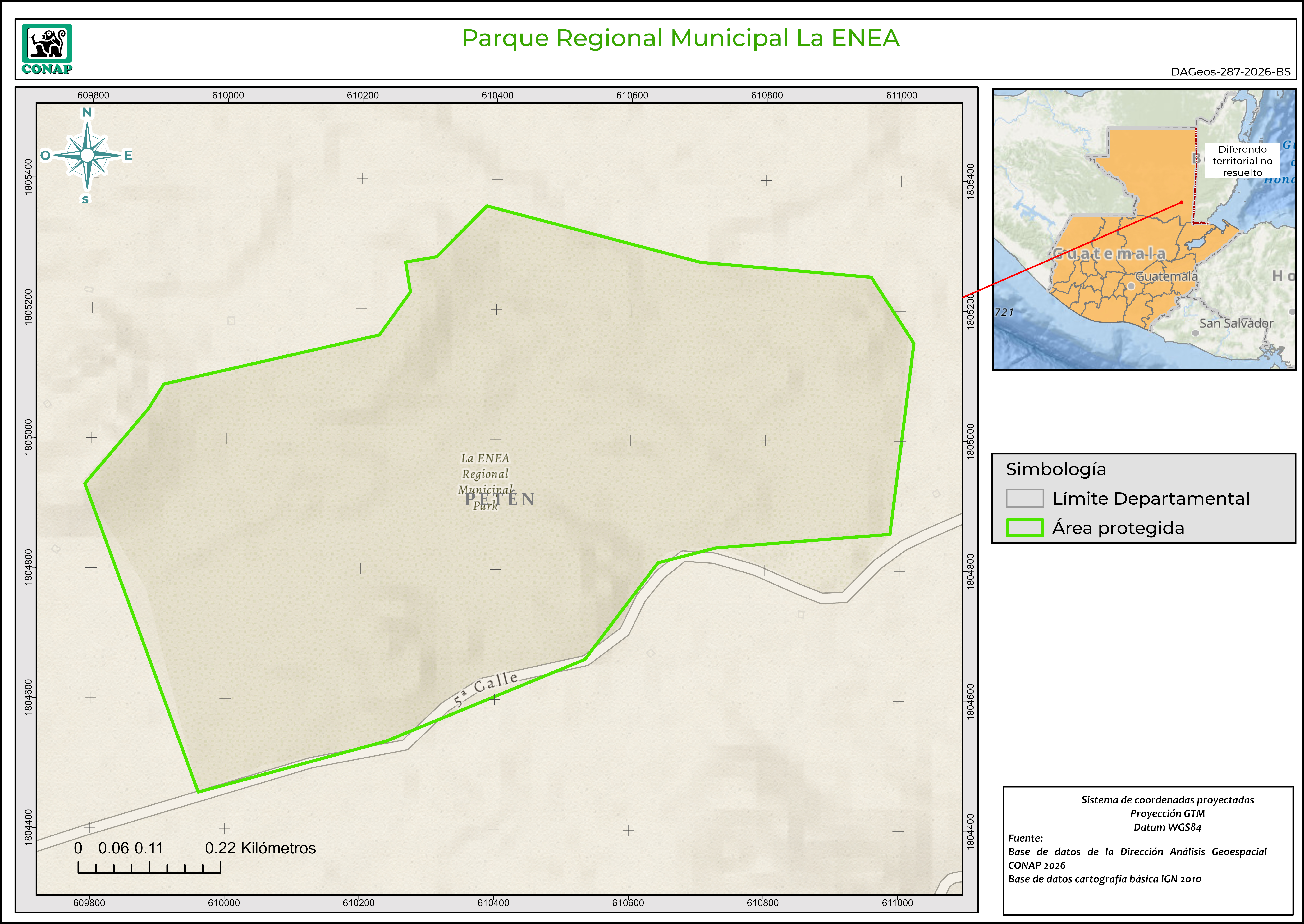This screenshot has width=1304, height=924.
Task: Click the E letter on compass rose
Action: tap(128, 155)
